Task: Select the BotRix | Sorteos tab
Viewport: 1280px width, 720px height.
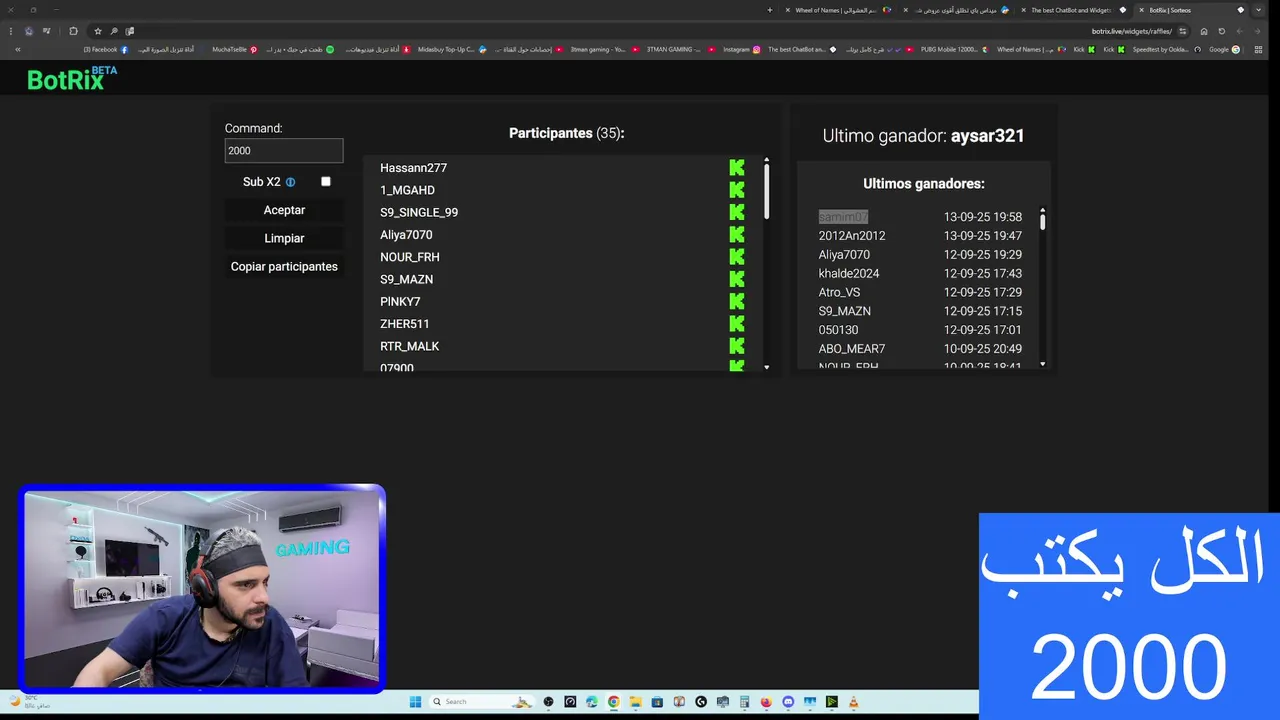Action: tap(1192, 10)
